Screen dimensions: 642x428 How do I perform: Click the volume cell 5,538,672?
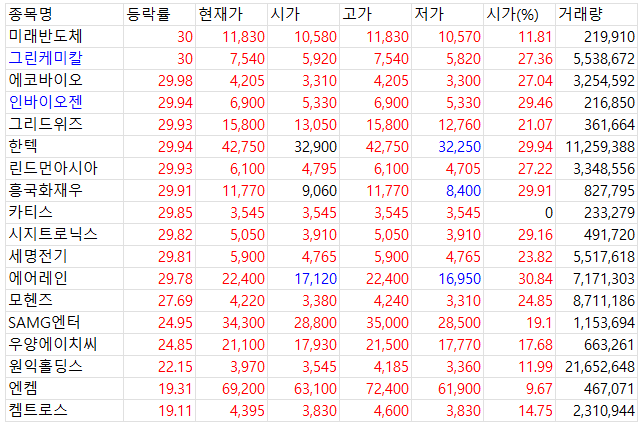(604, 59)
